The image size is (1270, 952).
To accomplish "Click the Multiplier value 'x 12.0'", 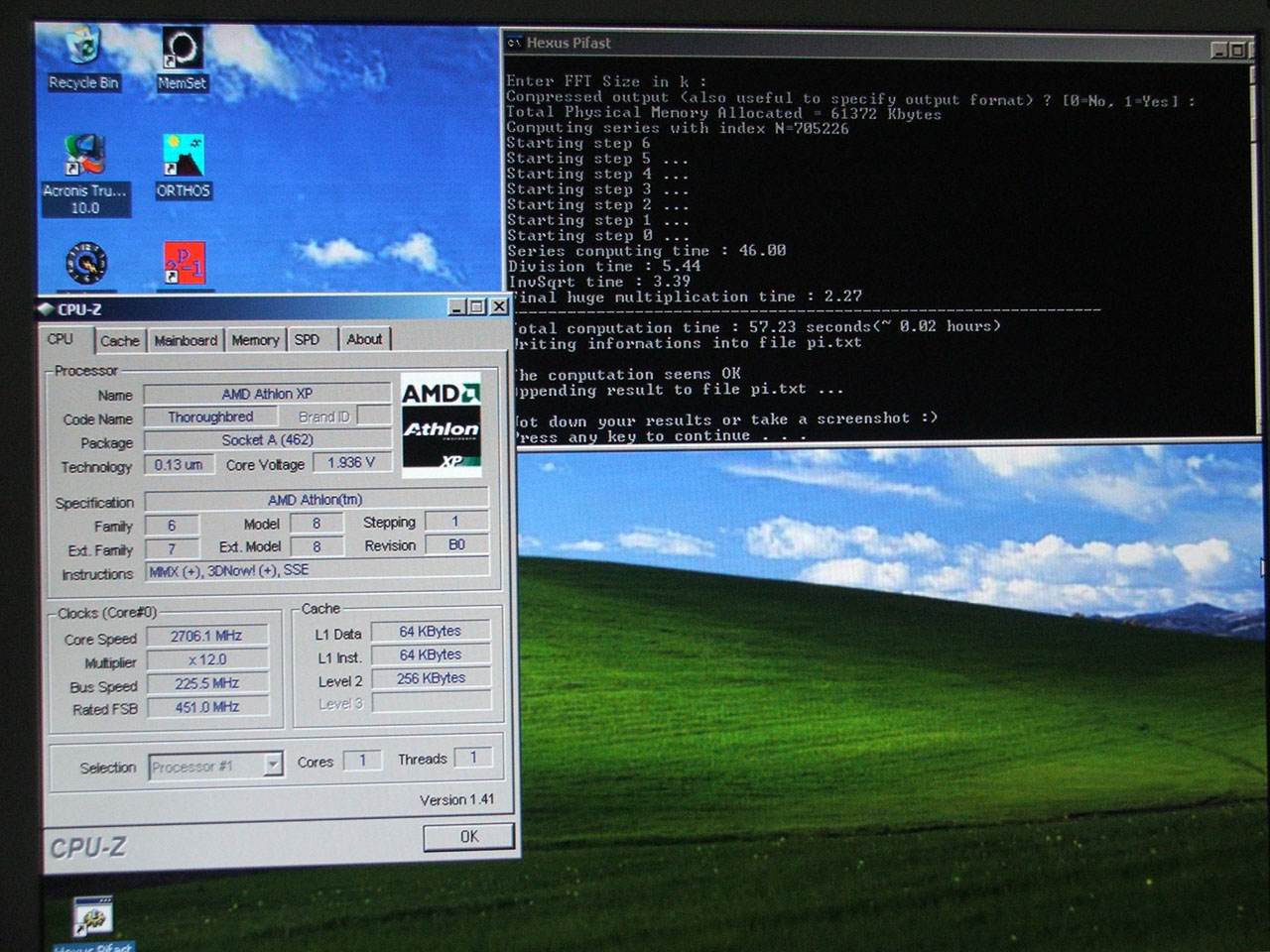I will point(207,659).
